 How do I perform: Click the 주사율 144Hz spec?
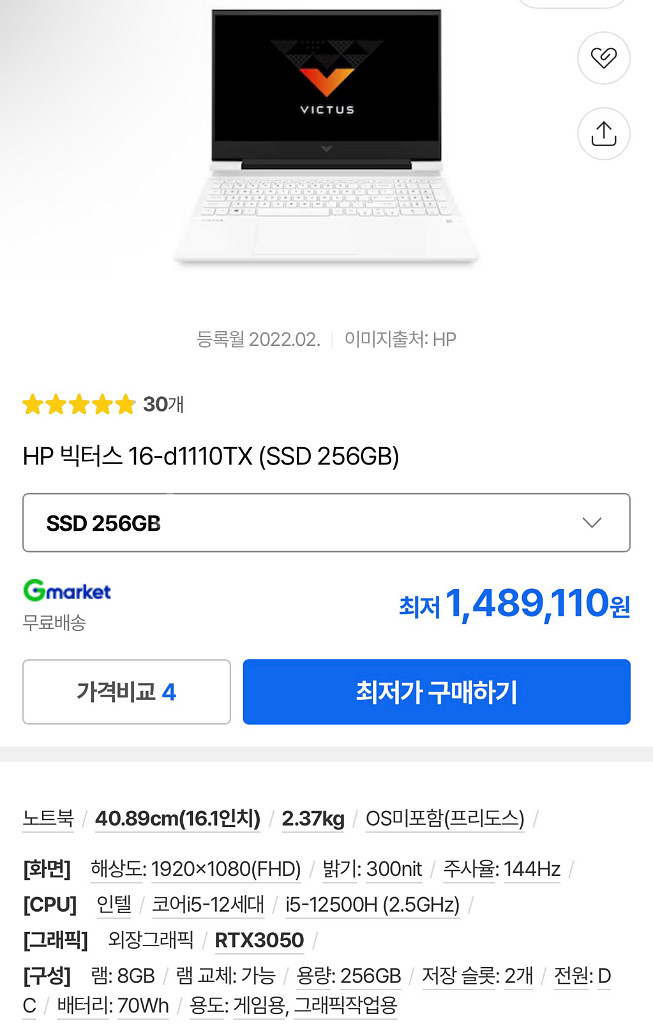pyautogui.click(x=498, y=869)
